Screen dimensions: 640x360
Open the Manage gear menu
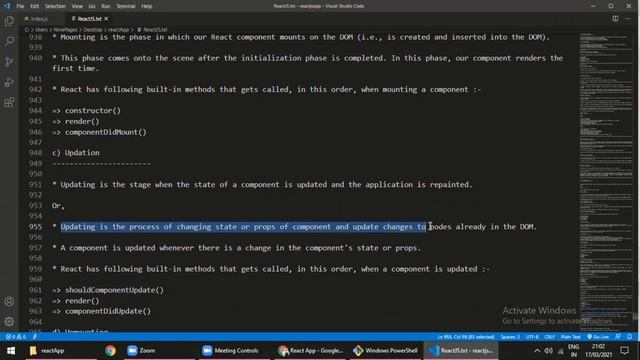(x=9, y=322)
